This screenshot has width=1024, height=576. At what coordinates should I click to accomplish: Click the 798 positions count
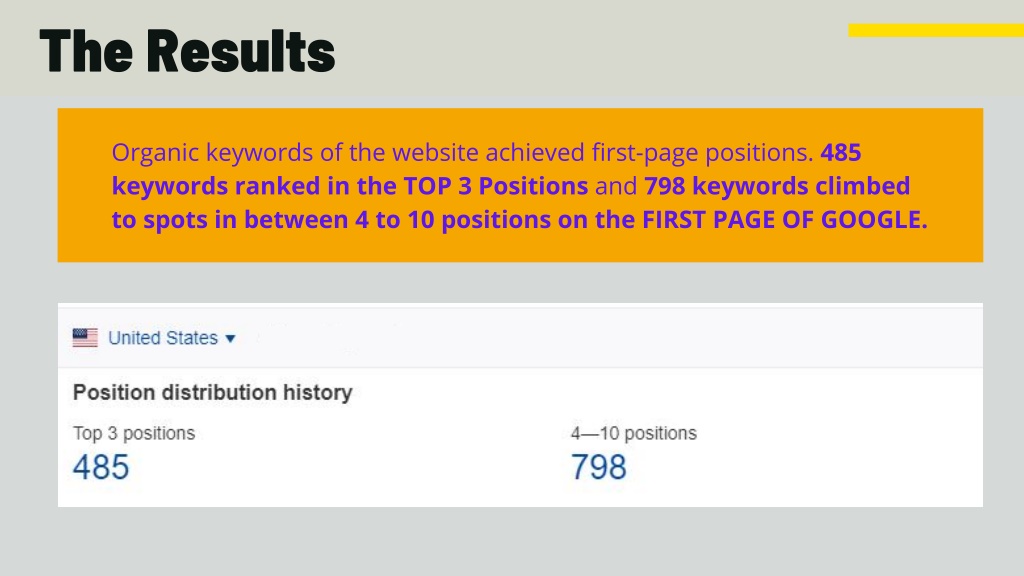pyautogui.click(x=599, y=467)
